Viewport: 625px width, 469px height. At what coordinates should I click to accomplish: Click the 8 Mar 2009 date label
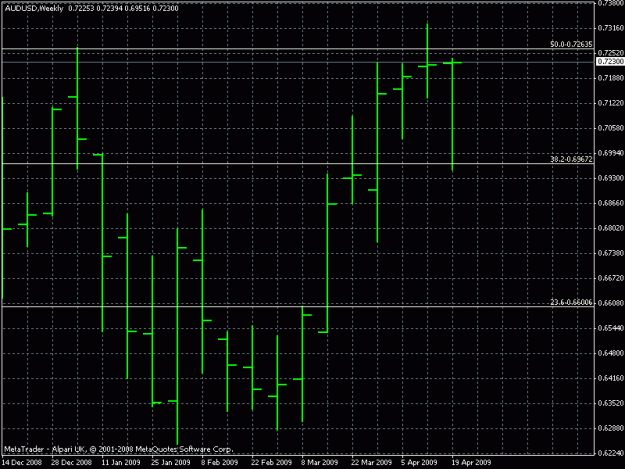[320, 462]
